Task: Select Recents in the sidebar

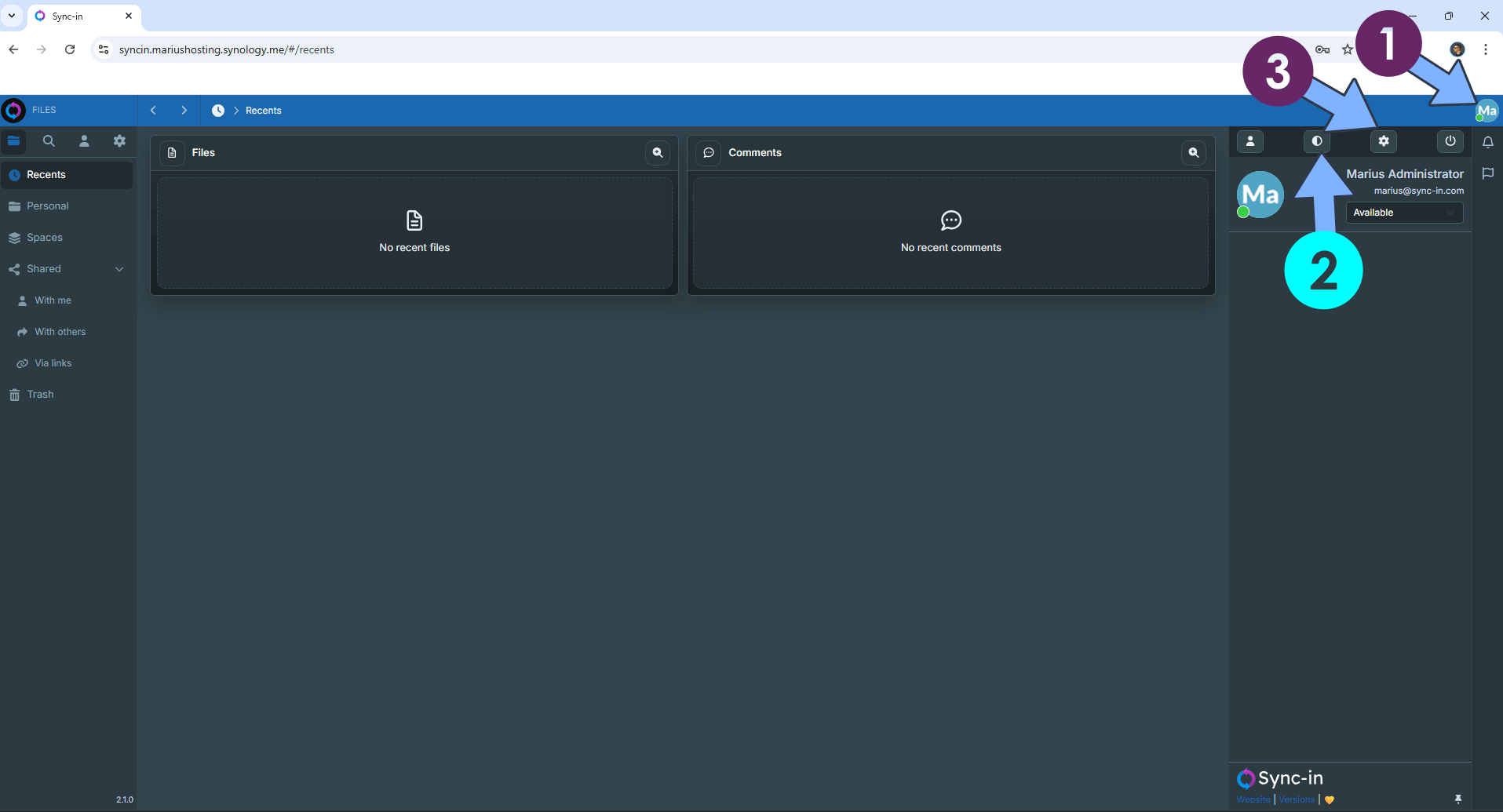Action: pyautogui.click(x=45, y=174)
